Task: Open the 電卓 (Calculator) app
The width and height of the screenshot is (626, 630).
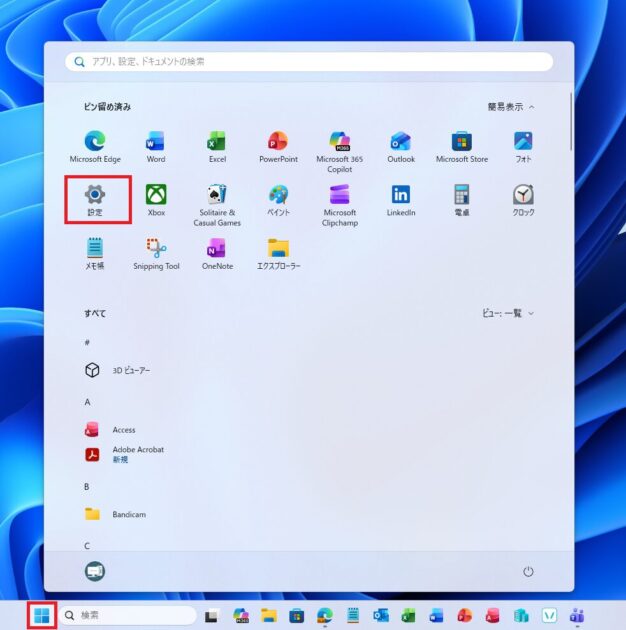Action: pyautogui.click(x=462, y=200)
